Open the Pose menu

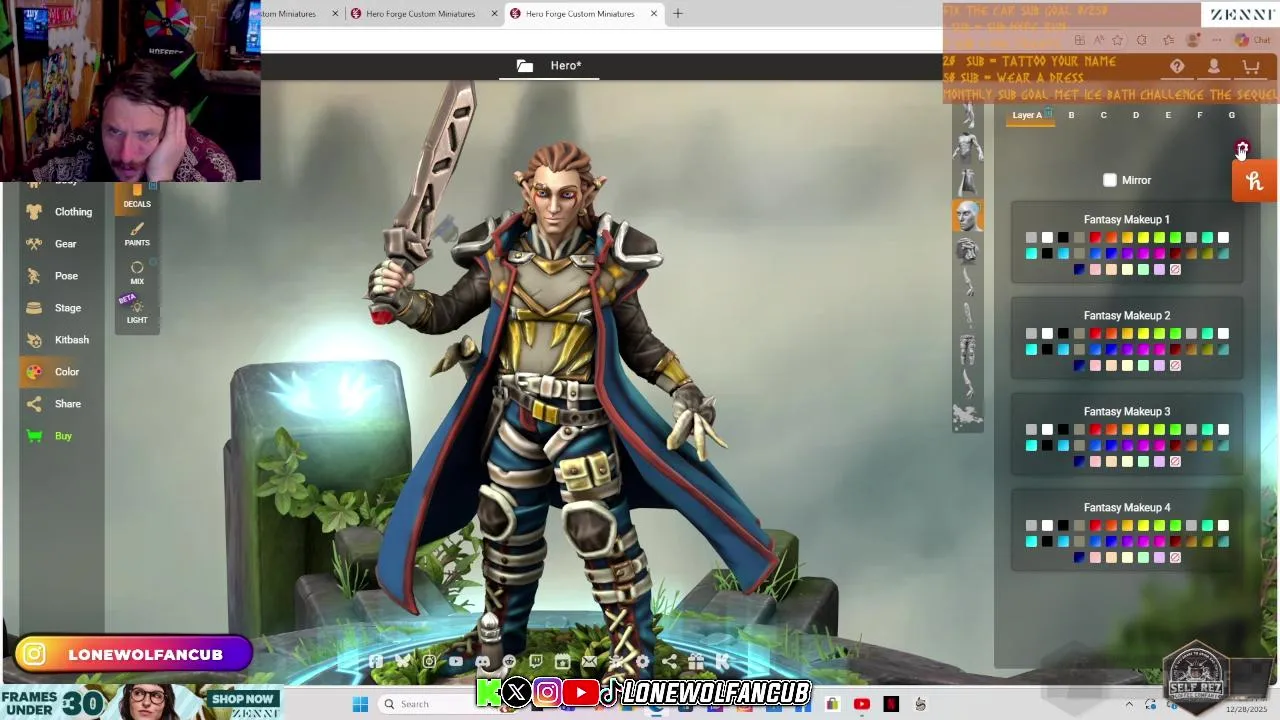[61, 276]
